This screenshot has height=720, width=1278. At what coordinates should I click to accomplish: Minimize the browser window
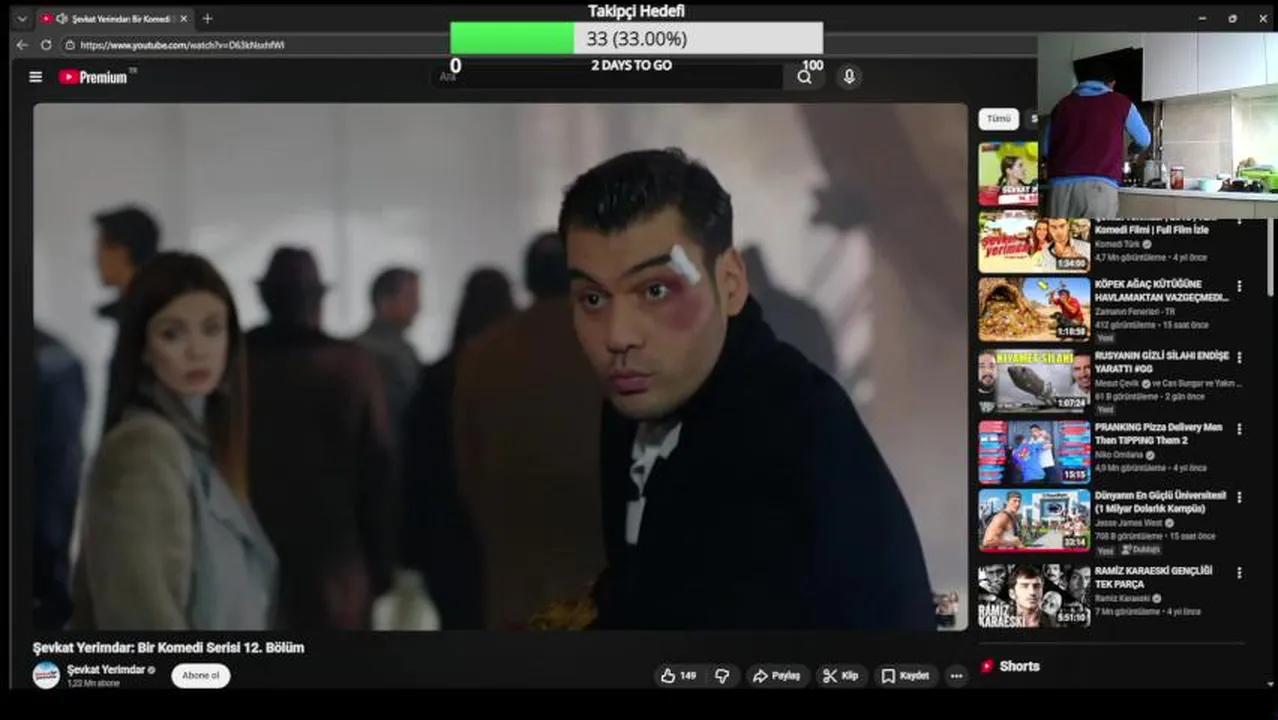[1201, 19]
